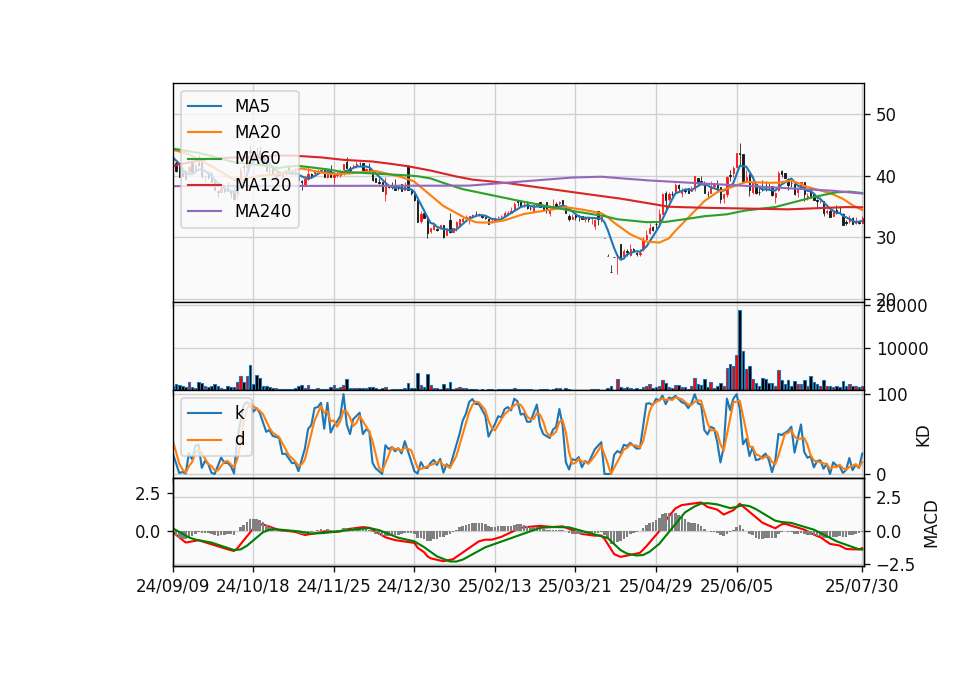Click the tallest volume bar in June

click(x=740, y=350)
